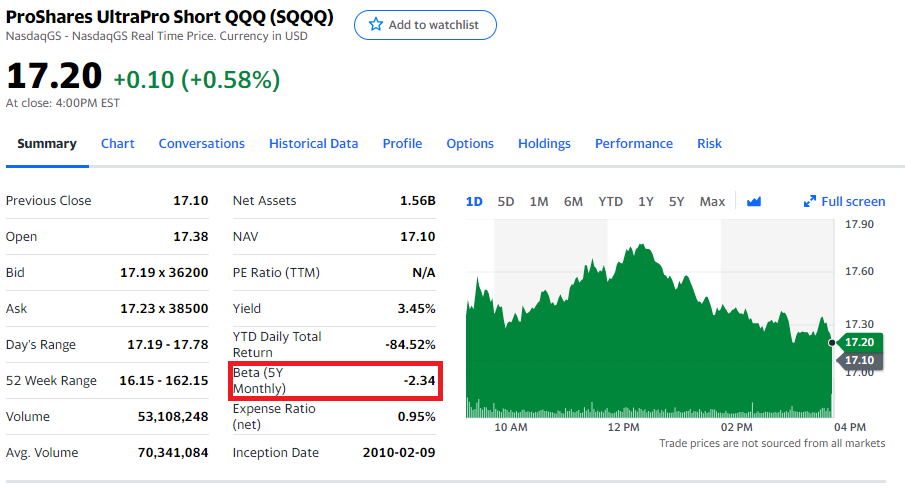Click the green 17.20 price marker on chart
Screen dimensions: 905x495
click(860, 342)
